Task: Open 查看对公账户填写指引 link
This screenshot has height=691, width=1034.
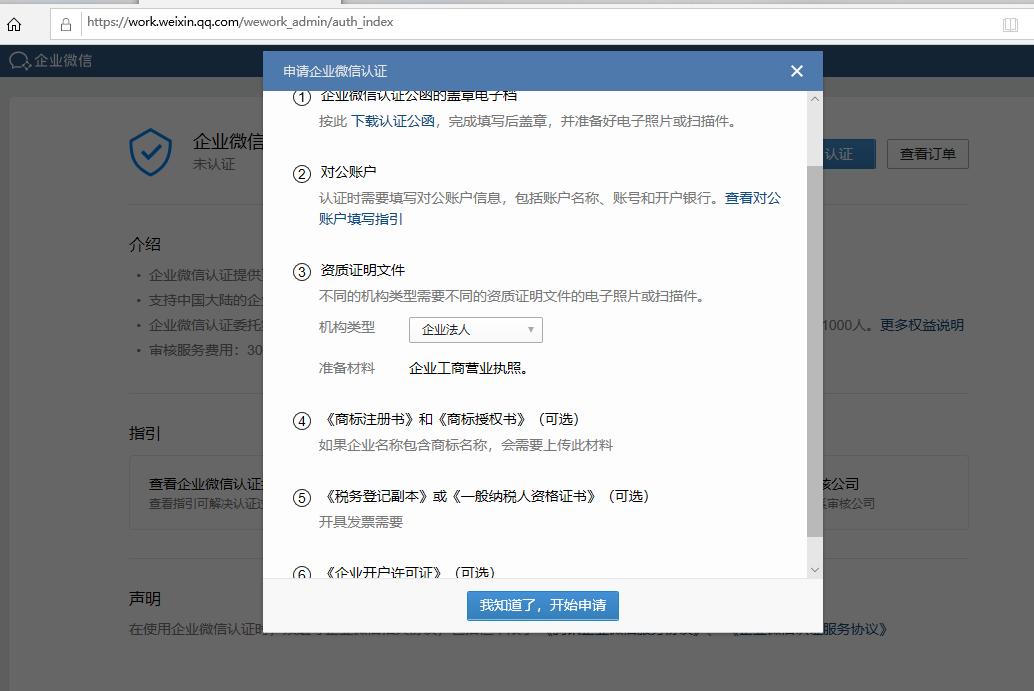Action: pyautogui.click(x=549, y=208)
